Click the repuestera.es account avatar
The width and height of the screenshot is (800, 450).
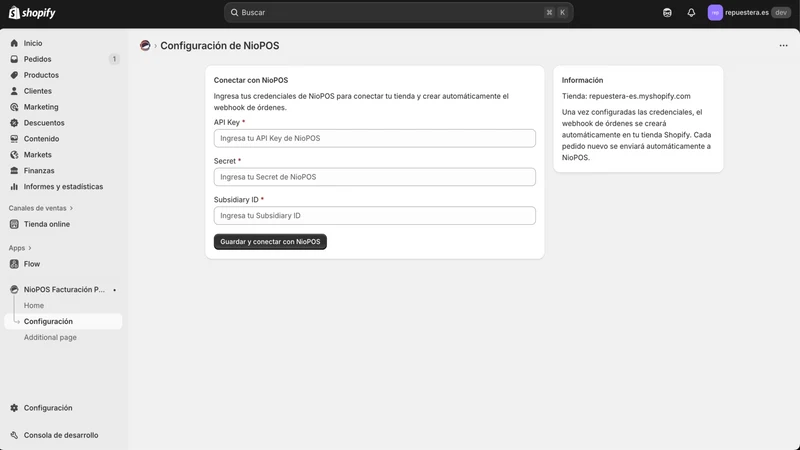[715, 13]
